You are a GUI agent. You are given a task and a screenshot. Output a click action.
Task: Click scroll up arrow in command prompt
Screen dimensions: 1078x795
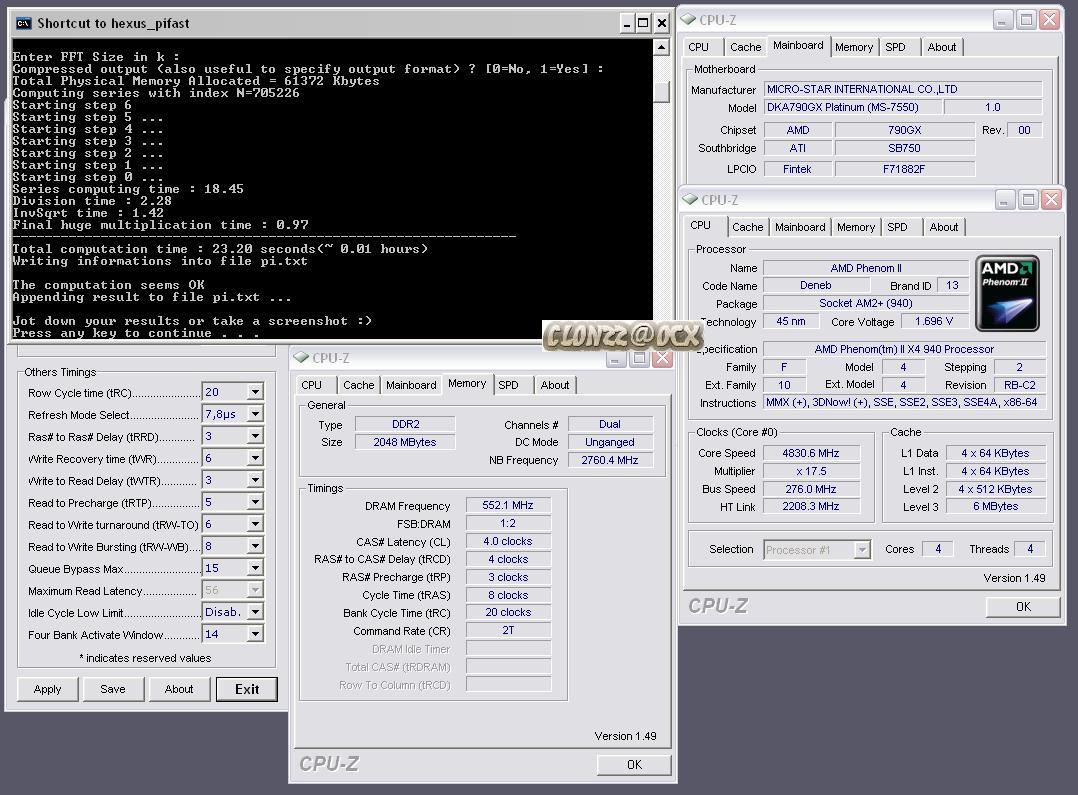coord(661,47)
